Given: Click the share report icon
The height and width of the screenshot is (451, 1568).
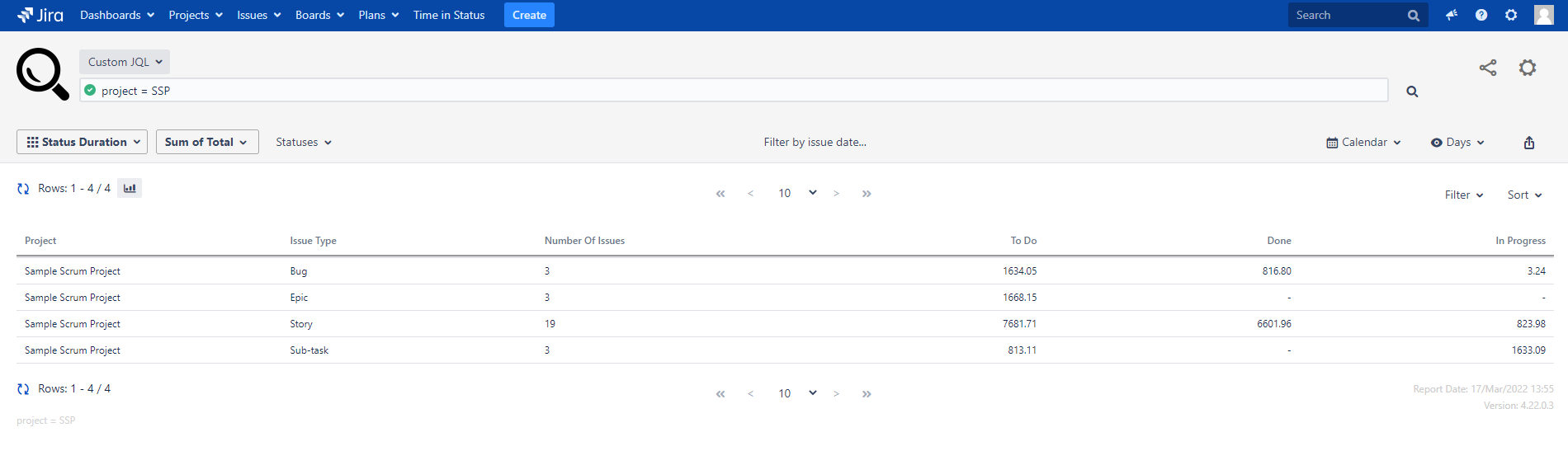Looking at the screenshot, I should [x=1487, y=68].
